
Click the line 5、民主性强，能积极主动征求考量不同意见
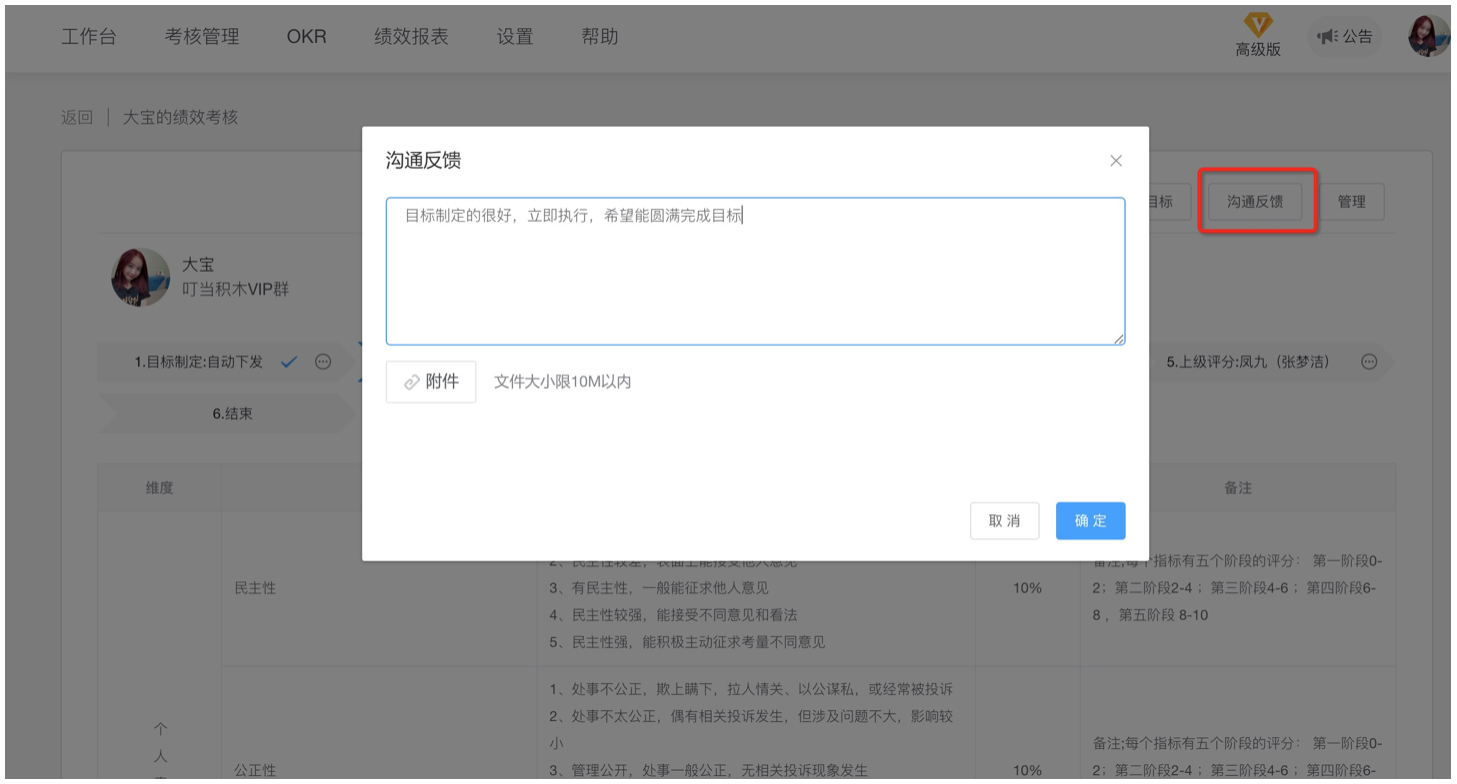click(687, 642)
